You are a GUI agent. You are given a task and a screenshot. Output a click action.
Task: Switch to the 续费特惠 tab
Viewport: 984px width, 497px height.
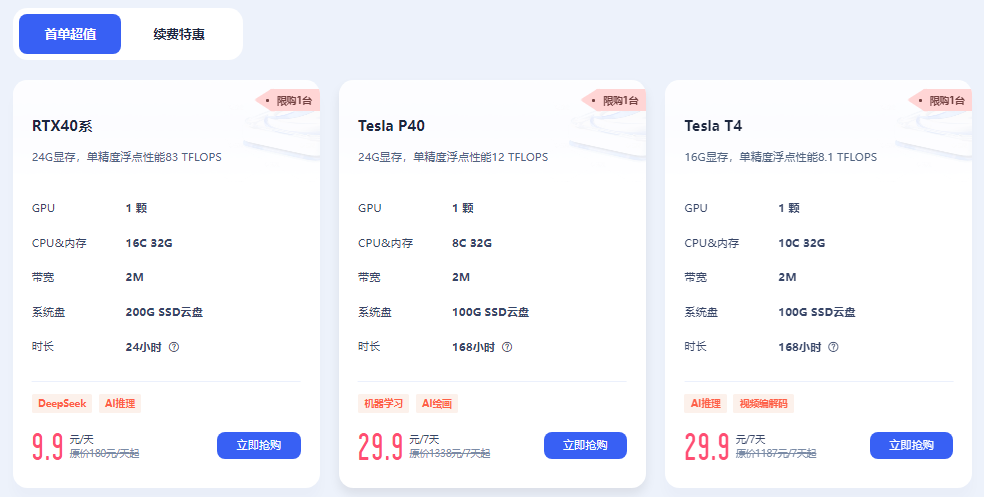coord(179,34)
